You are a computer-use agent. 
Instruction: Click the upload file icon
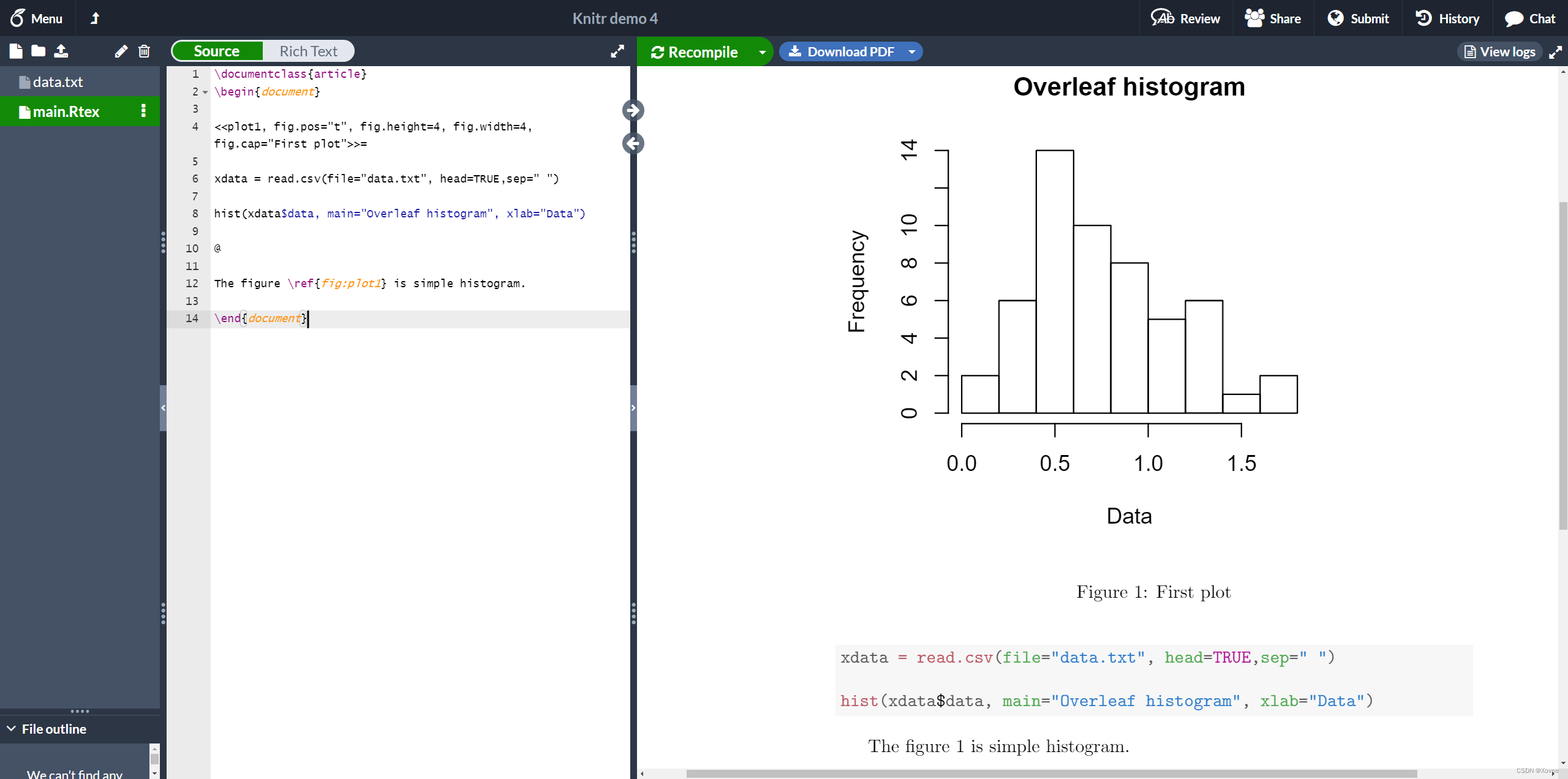(x=61, y=51)
